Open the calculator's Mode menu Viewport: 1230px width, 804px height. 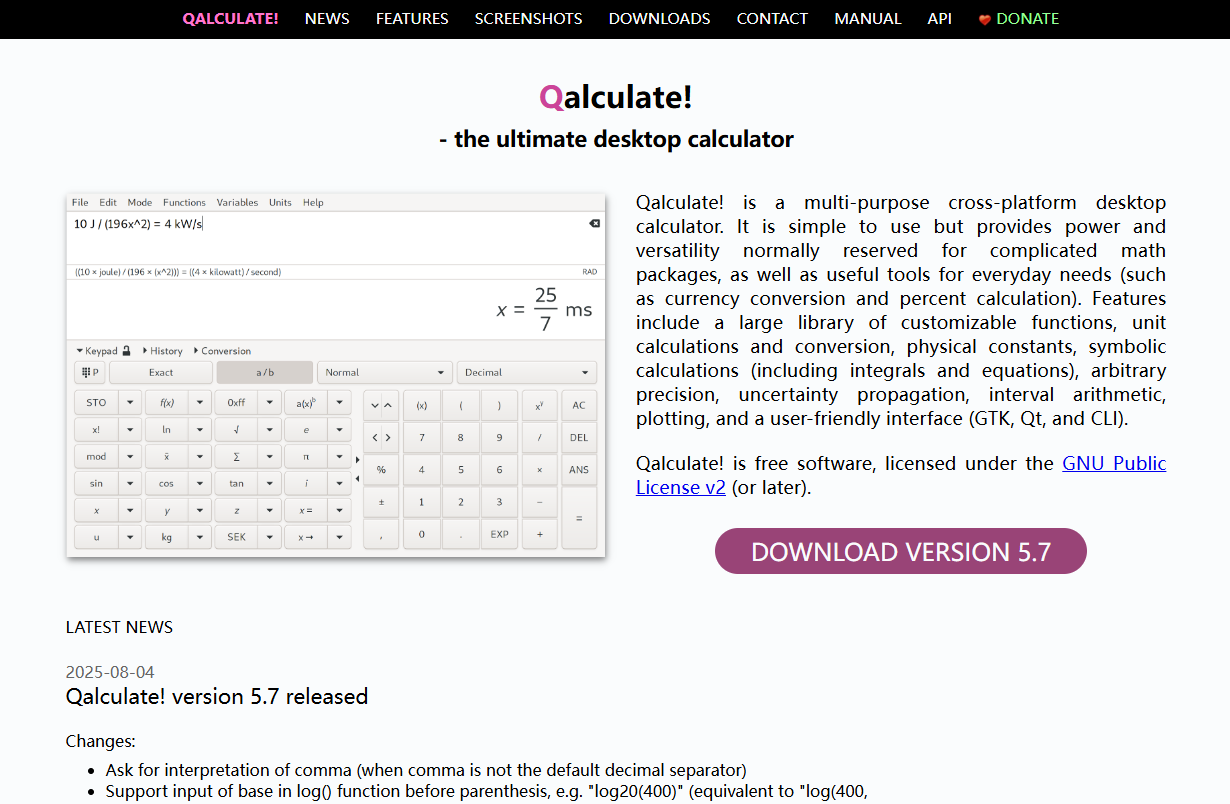point(140,202)
